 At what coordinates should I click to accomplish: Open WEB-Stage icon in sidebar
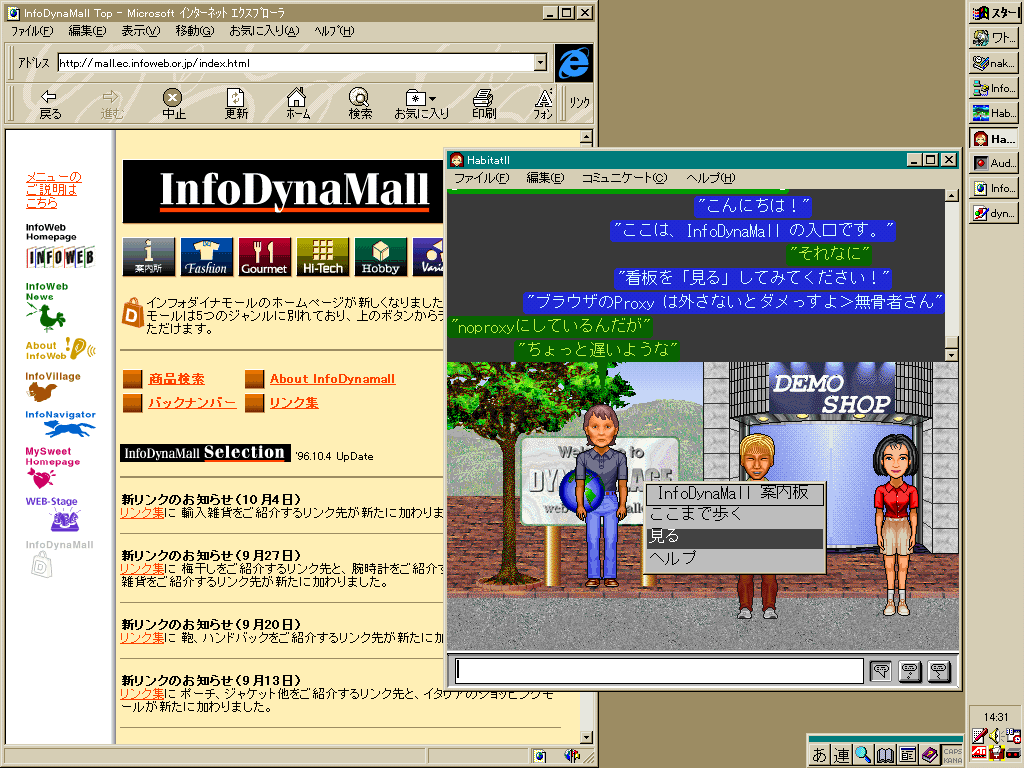(65, 520)
